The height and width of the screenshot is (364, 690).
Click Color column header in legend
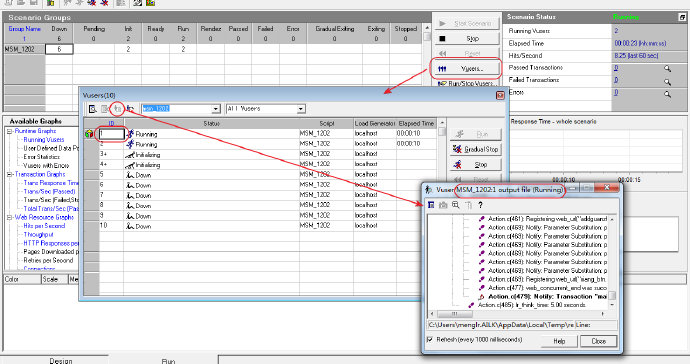pyautogui.click(x=22, y=279)
